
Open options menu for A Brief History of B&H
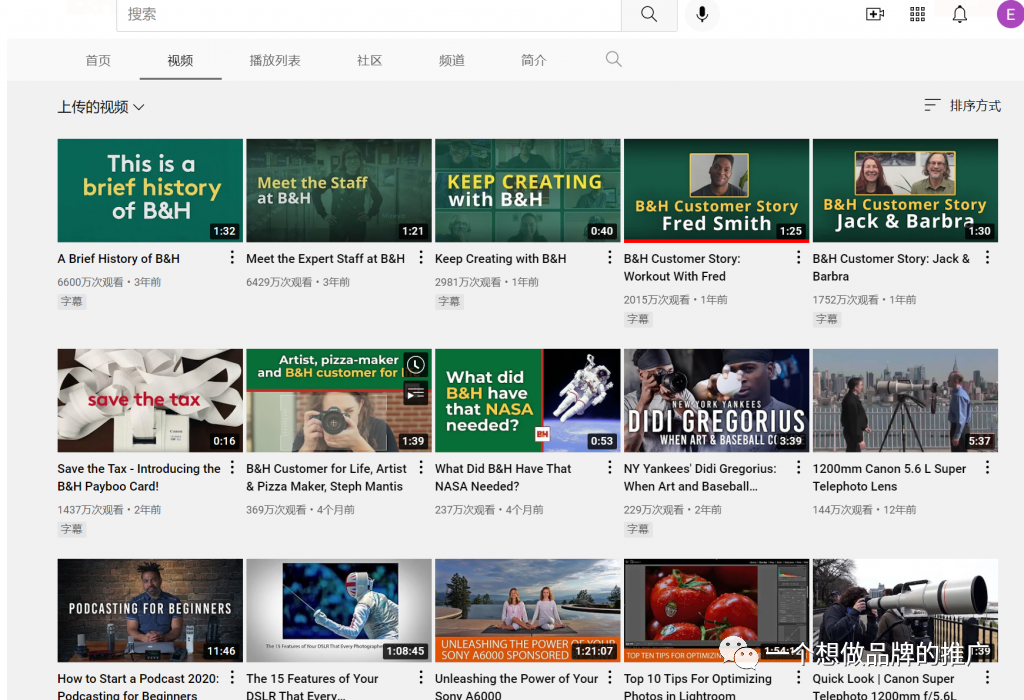point(232,258)
